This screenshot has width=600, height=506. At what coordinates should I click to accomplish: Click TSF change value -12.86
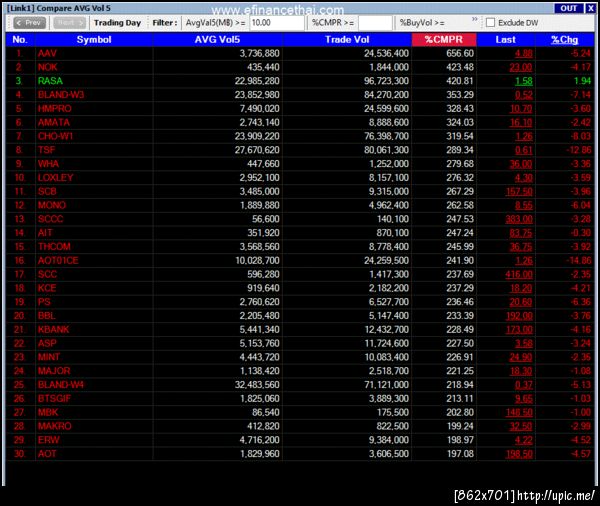pos(579,150)
